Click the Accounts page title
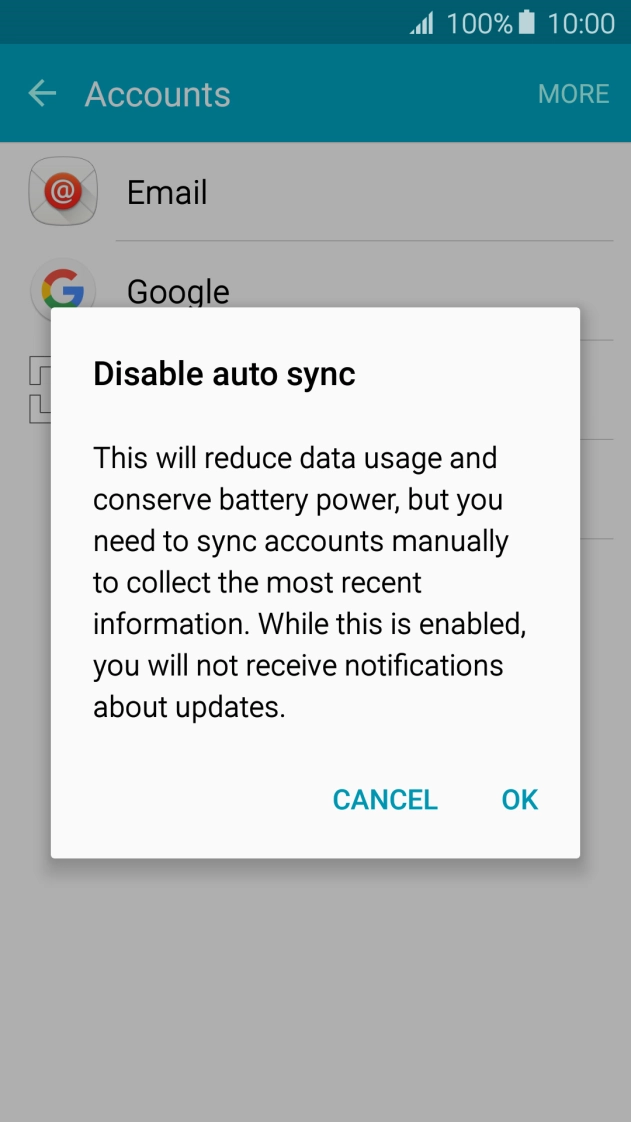 [x=158, y=94]
